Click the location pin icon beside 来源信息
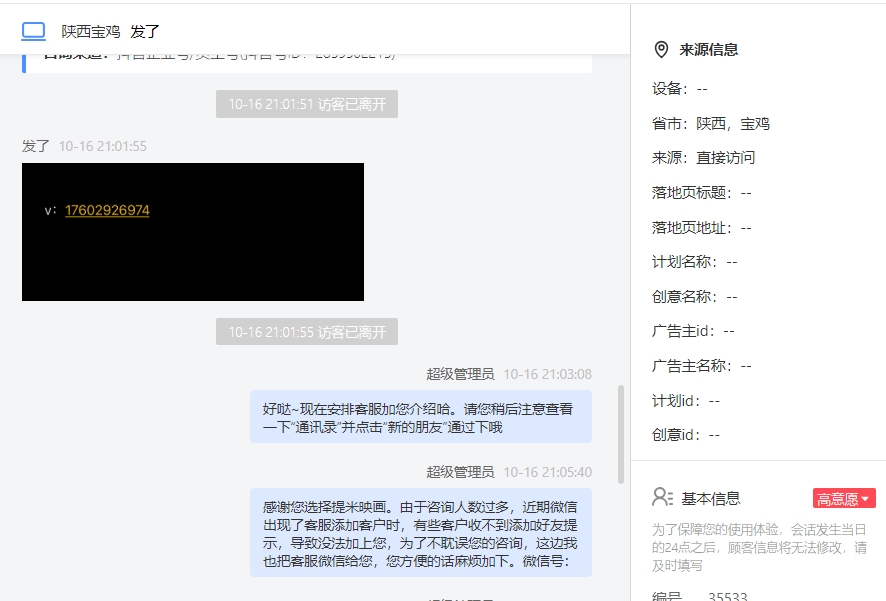Image resolution: width=886 pixels, height=601 pixels. coord(661,50)
